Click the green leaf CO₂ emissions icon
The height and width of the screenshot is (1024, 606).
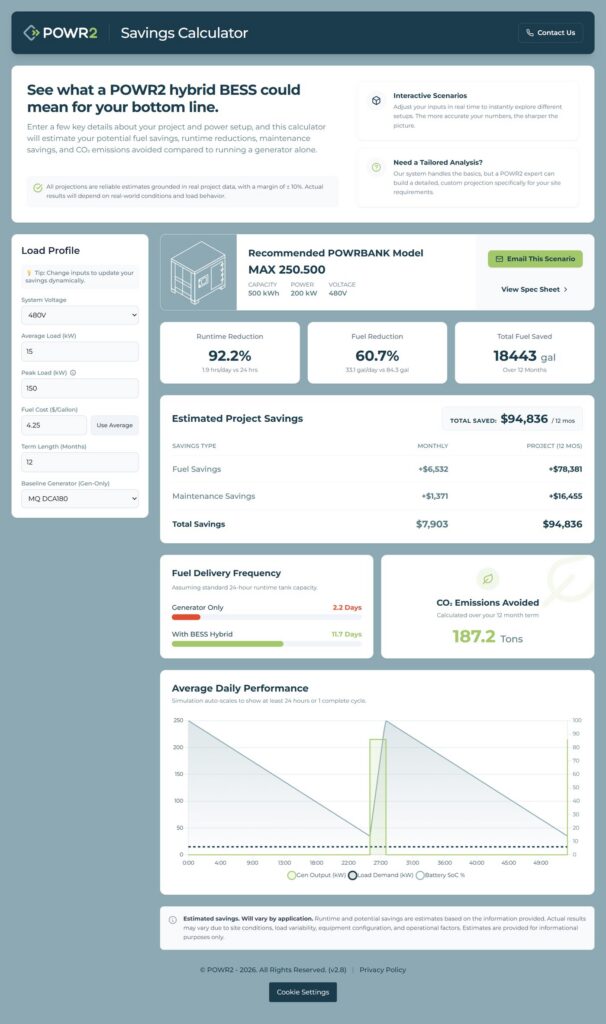pos(487,579)
